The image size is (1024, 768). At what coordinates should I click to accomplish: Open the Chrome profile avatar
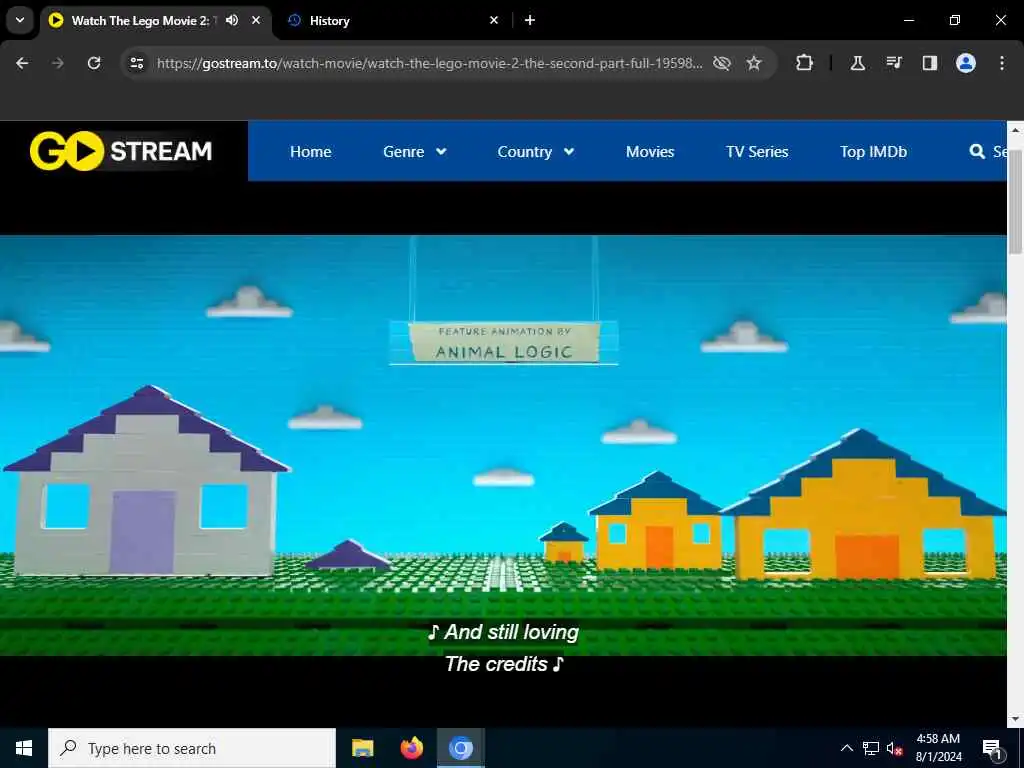coord(966,63)
